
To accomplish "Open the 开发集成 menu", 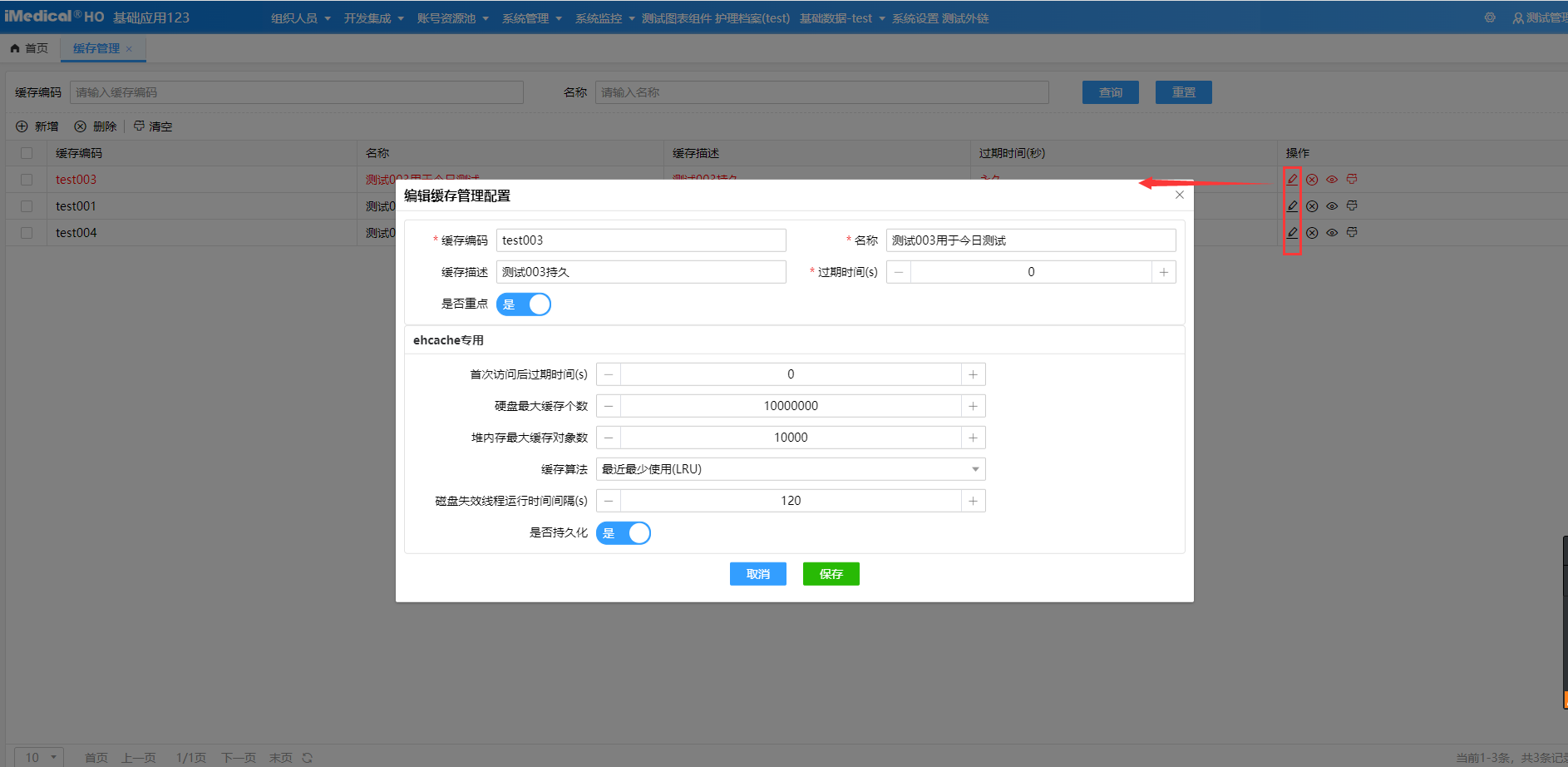I will point(373,18).
